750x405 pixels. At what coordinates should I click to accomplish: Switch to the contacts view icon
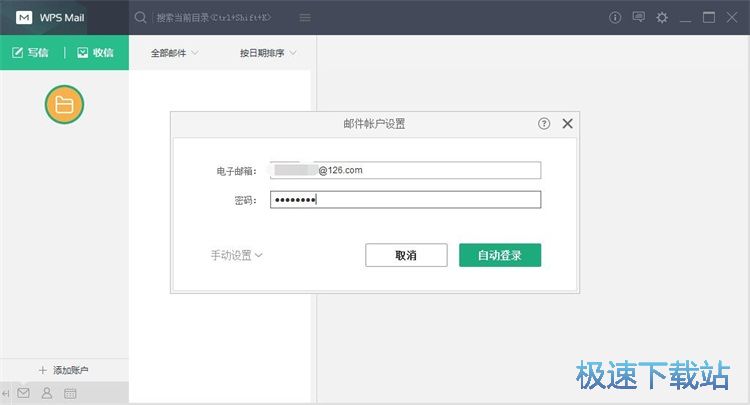pos(47,393)
